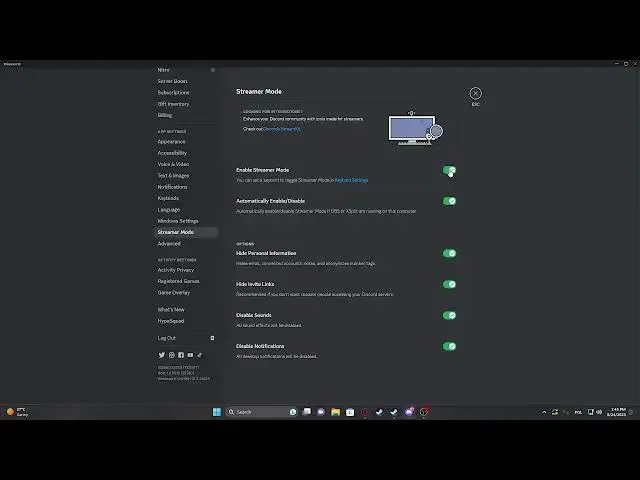Show hidden system tray icons
Image resolution: width=640 pixels, height=480 pixels.
tap(544, 412)
